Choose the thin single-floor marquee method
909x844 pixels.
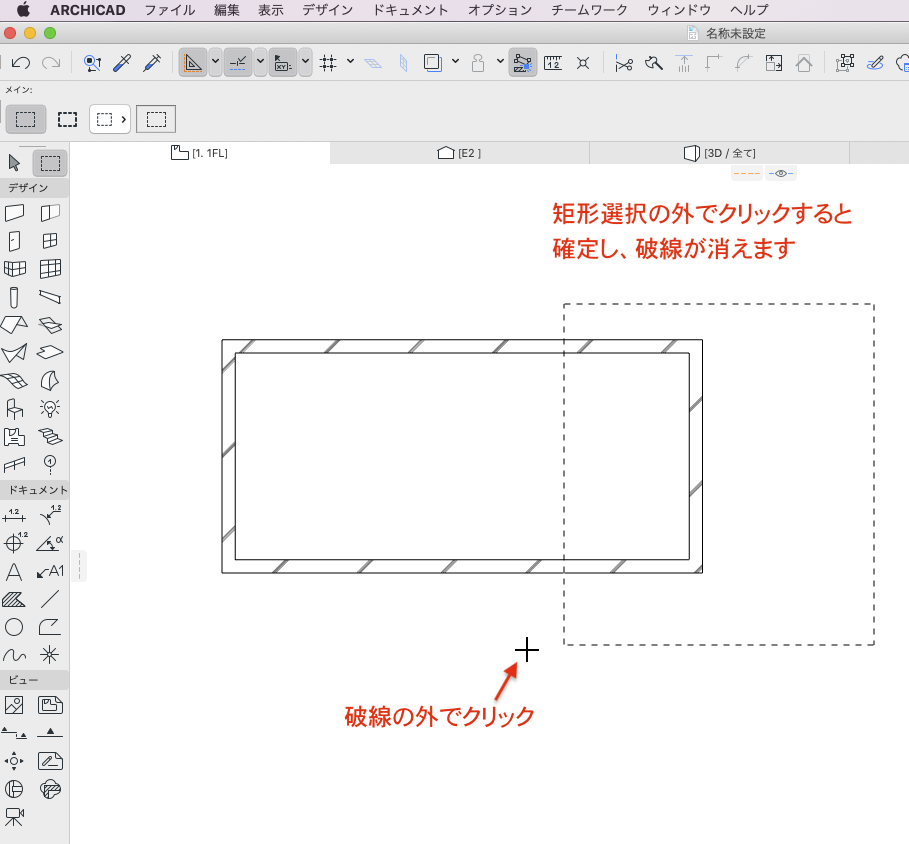click(x=25, y=119)
